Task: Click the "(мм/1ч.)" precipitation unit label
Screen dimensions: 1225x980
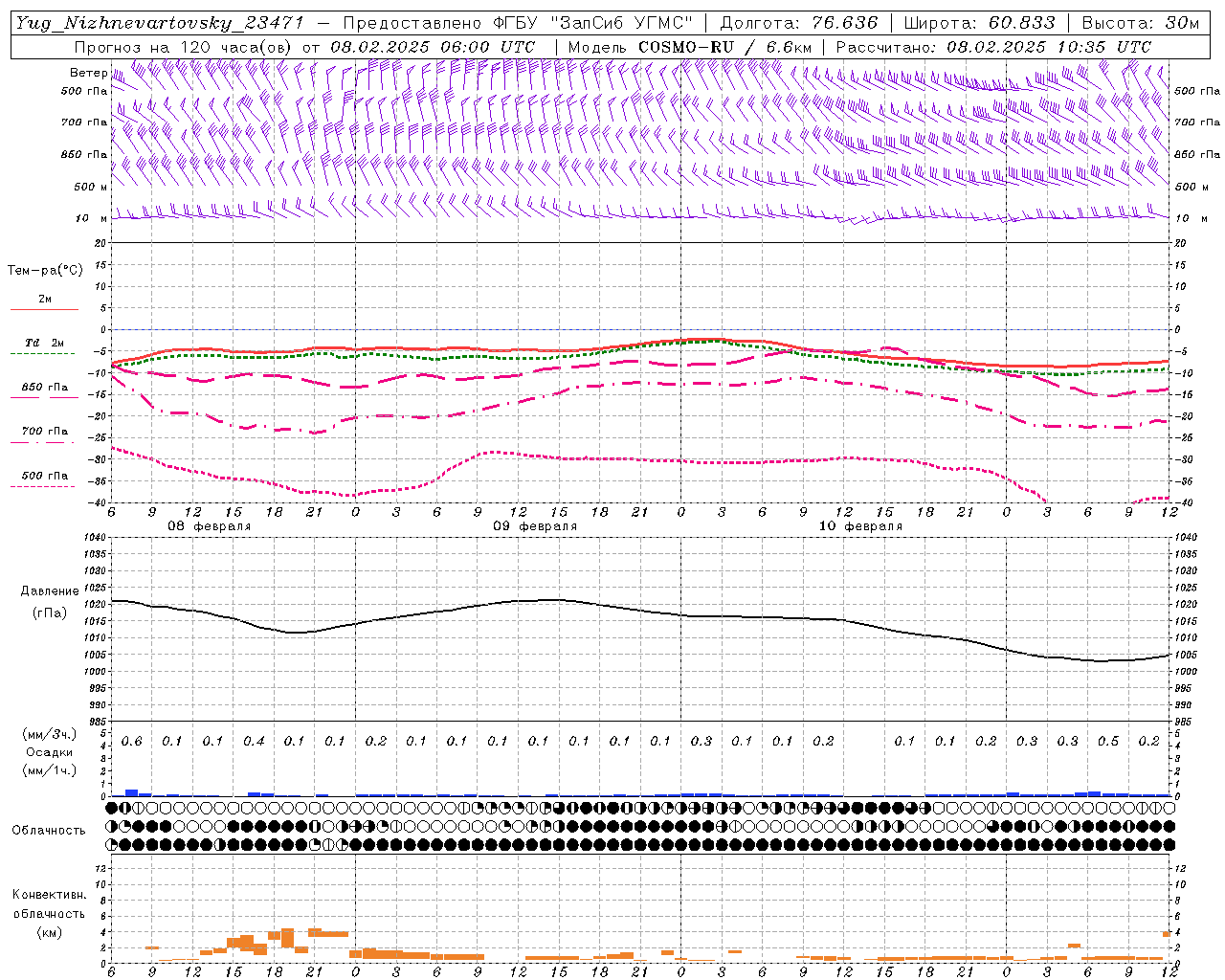Action: point(48,770)
